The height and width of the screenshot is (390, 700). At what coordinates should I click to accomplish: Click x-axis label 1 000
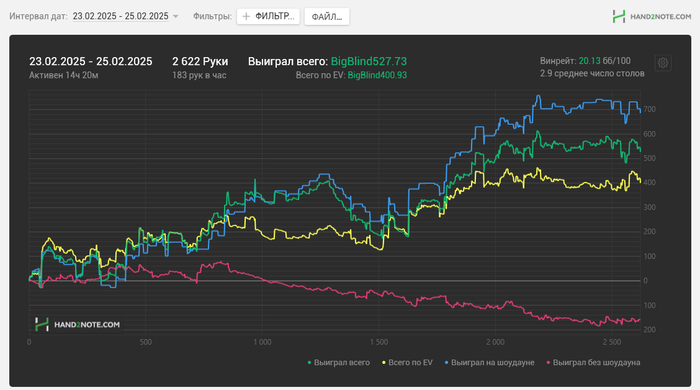(x=262, y=342)
